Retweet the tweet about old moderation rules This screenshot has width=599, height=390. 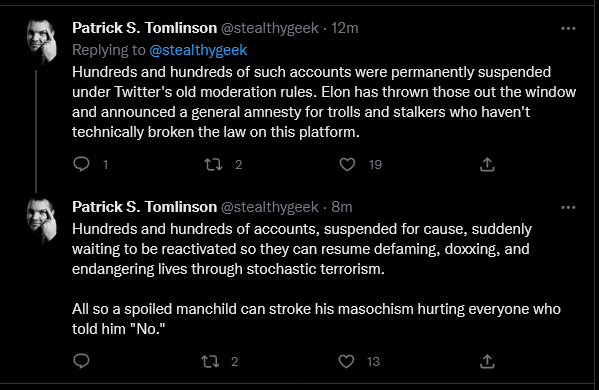coord(213,165)
